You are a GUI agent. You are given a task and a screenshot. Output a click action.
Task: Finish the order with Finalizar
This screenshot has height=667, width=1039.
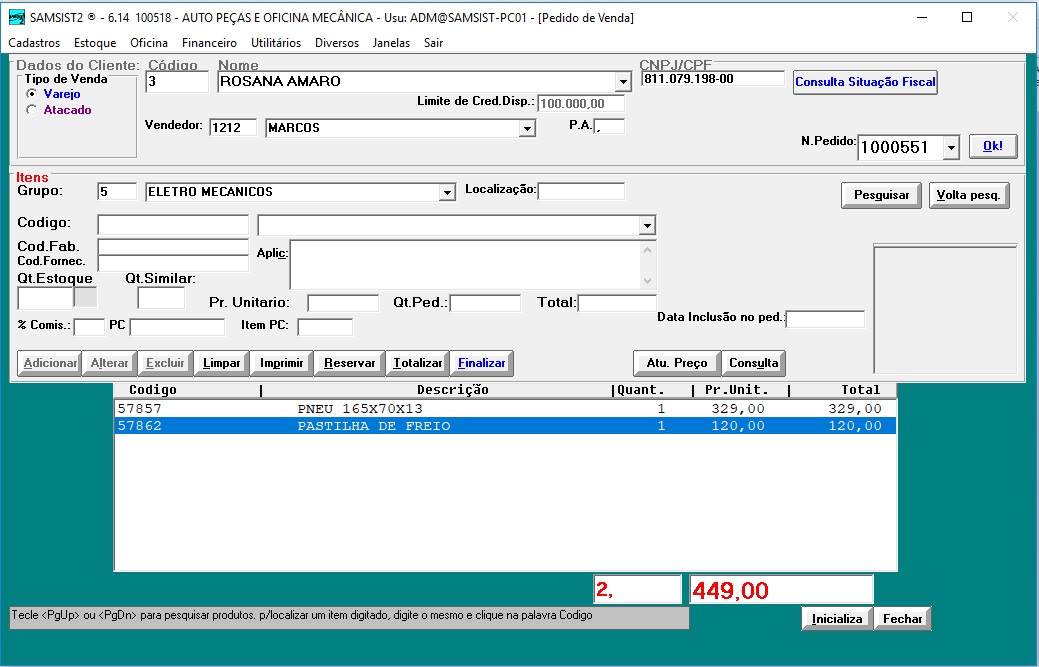point(482,363)
